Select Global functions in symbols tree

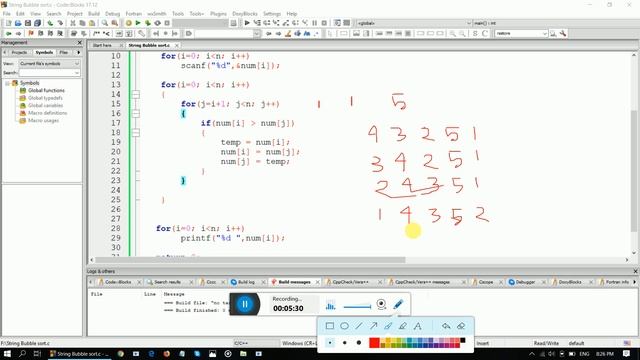(46, 90)
